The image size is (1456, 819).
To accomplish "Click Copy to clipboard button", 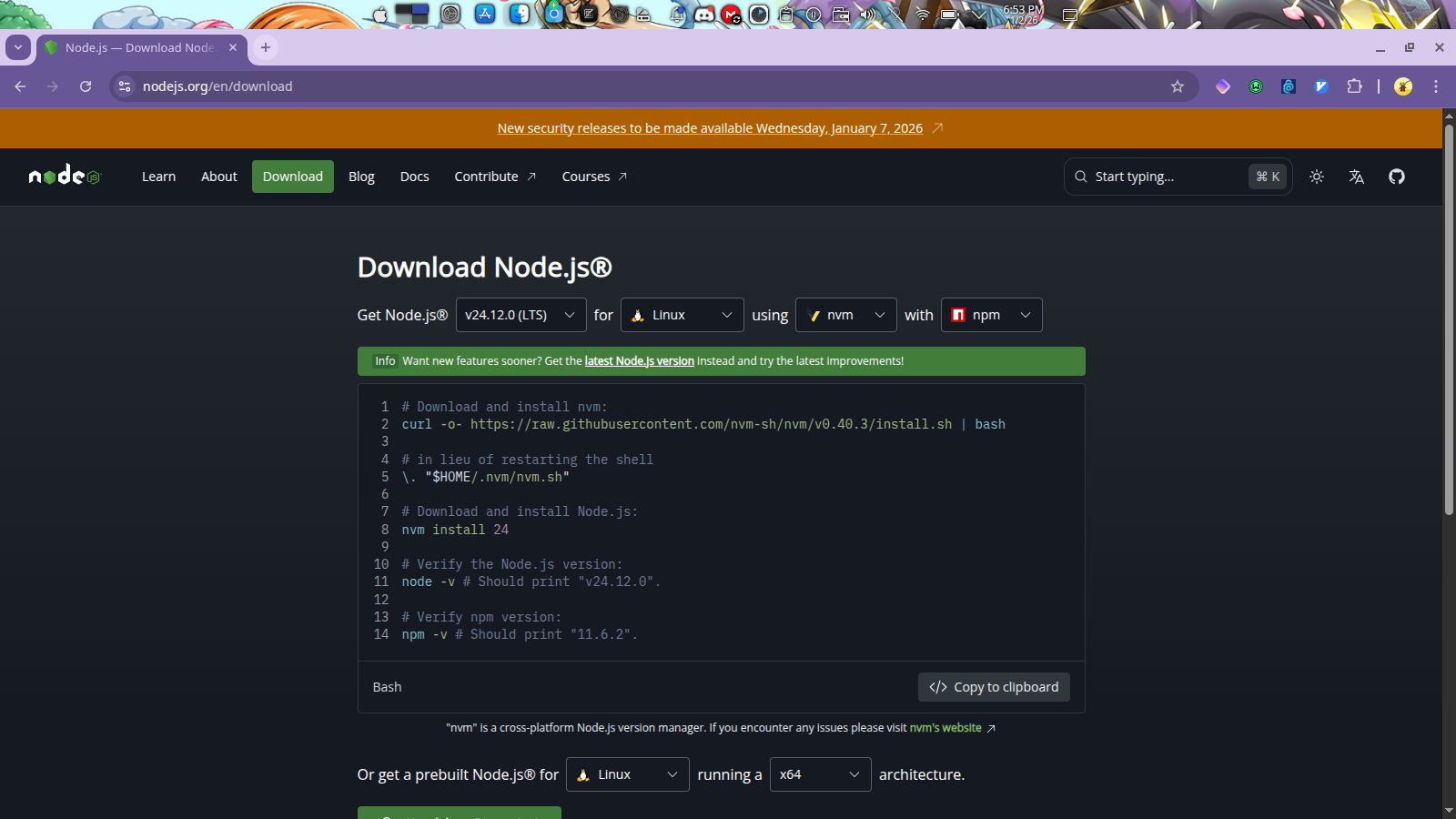I will tap(994, 687).
